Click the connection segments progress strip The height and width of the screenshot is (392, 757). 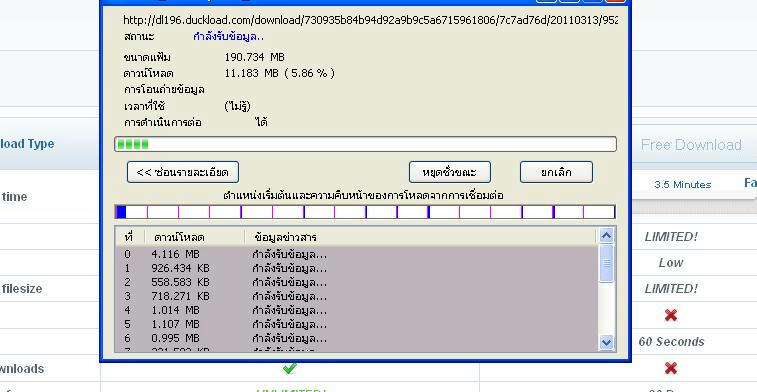[x=365, y=211]
